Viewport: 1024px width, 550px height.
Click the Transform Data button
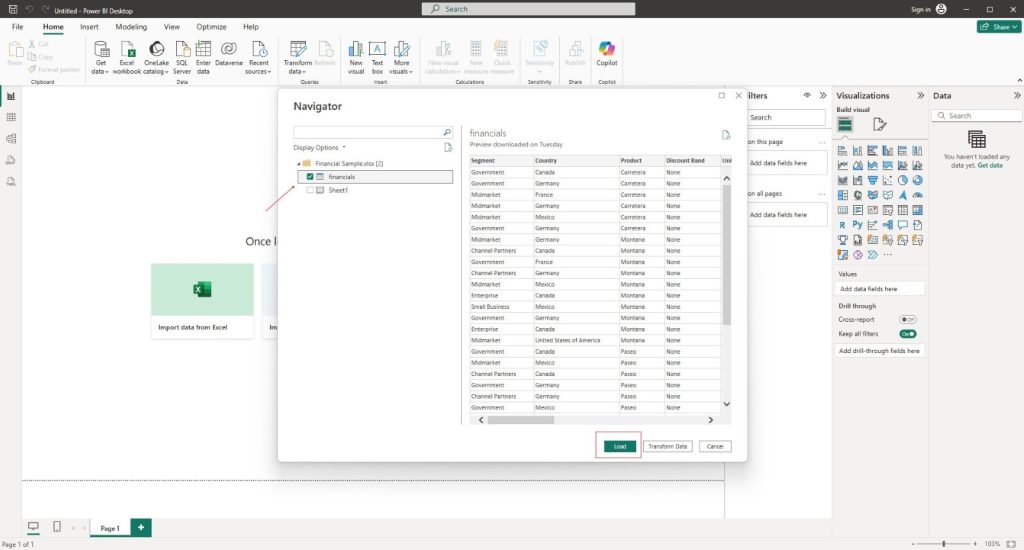(x=667, y=446)
